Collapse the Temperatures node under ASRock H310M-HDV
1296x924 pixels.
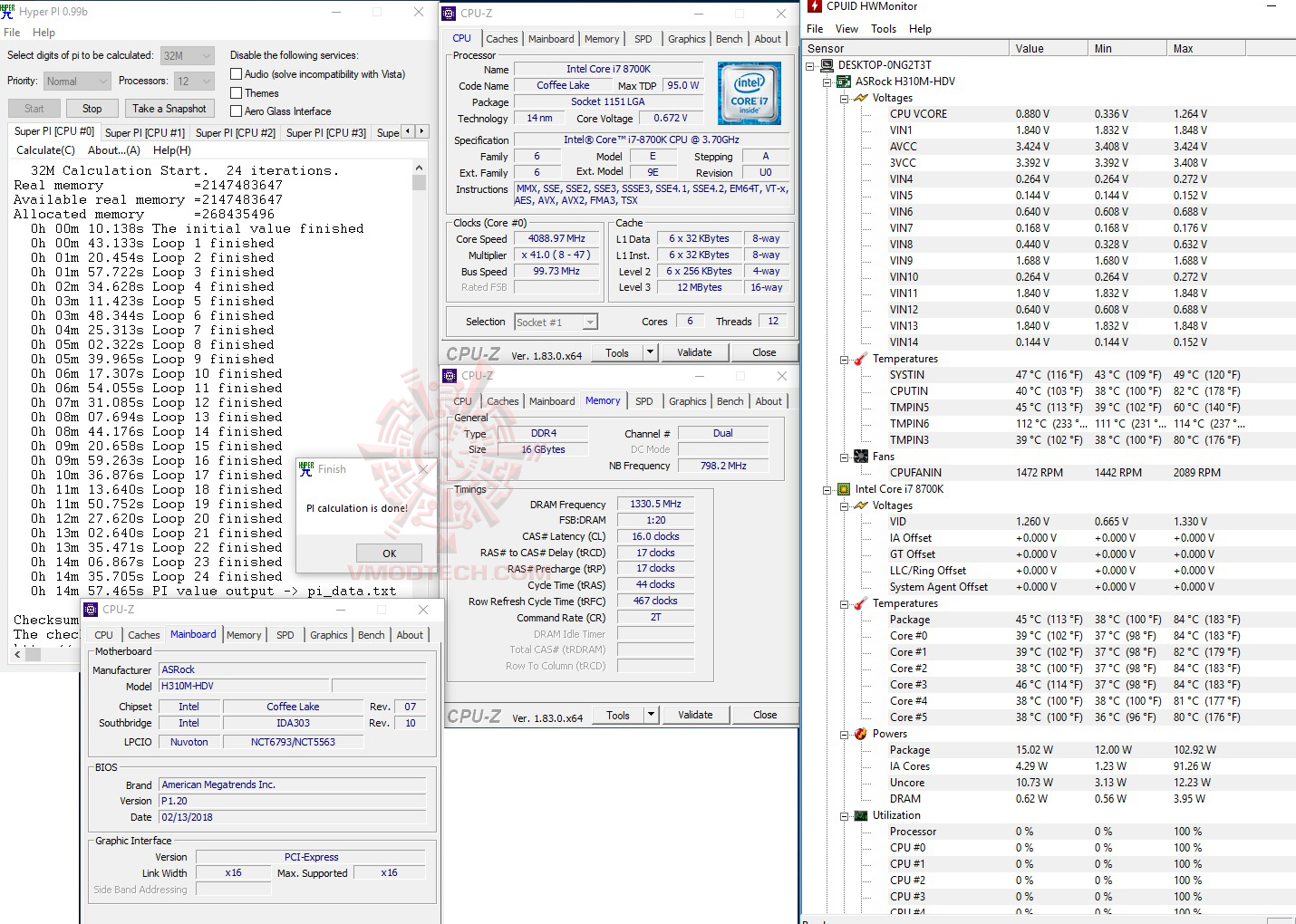pyautogui.click(x=844, y=359)
